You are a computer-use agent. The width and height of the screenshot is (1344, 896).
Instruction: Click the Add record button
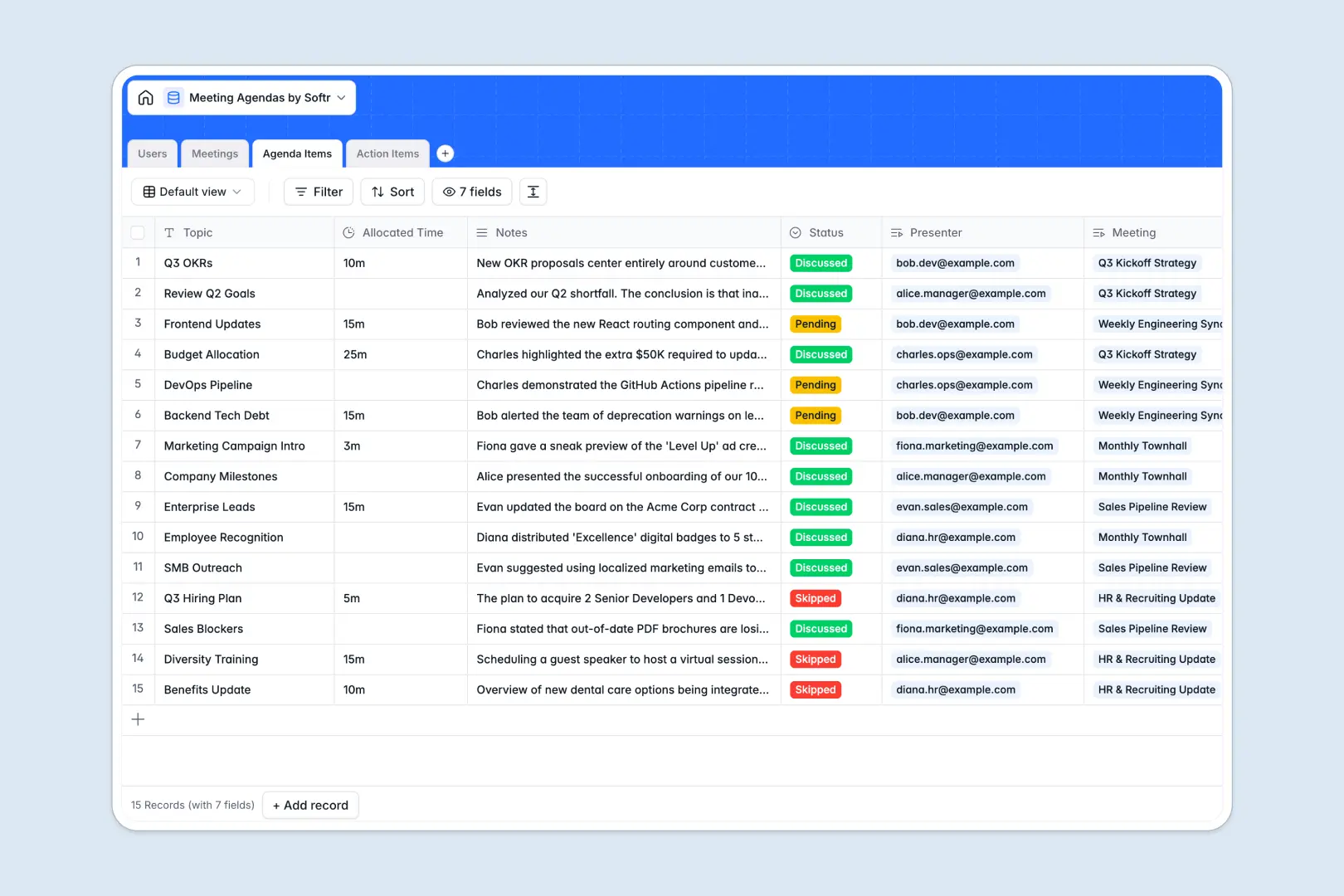[x=310, y=805]
